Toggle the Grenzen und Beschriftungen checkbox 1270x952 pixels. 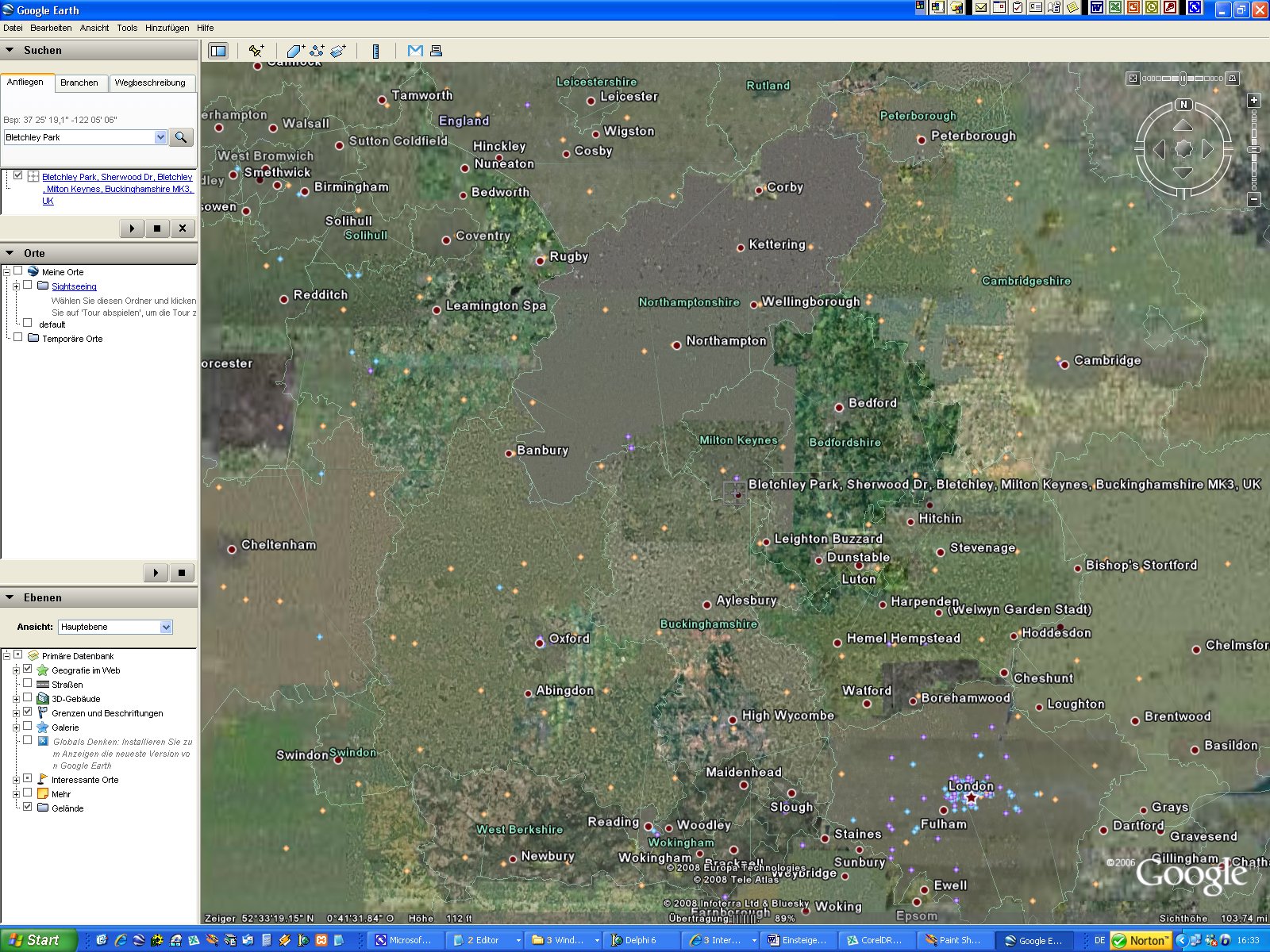tap(28, 712)
